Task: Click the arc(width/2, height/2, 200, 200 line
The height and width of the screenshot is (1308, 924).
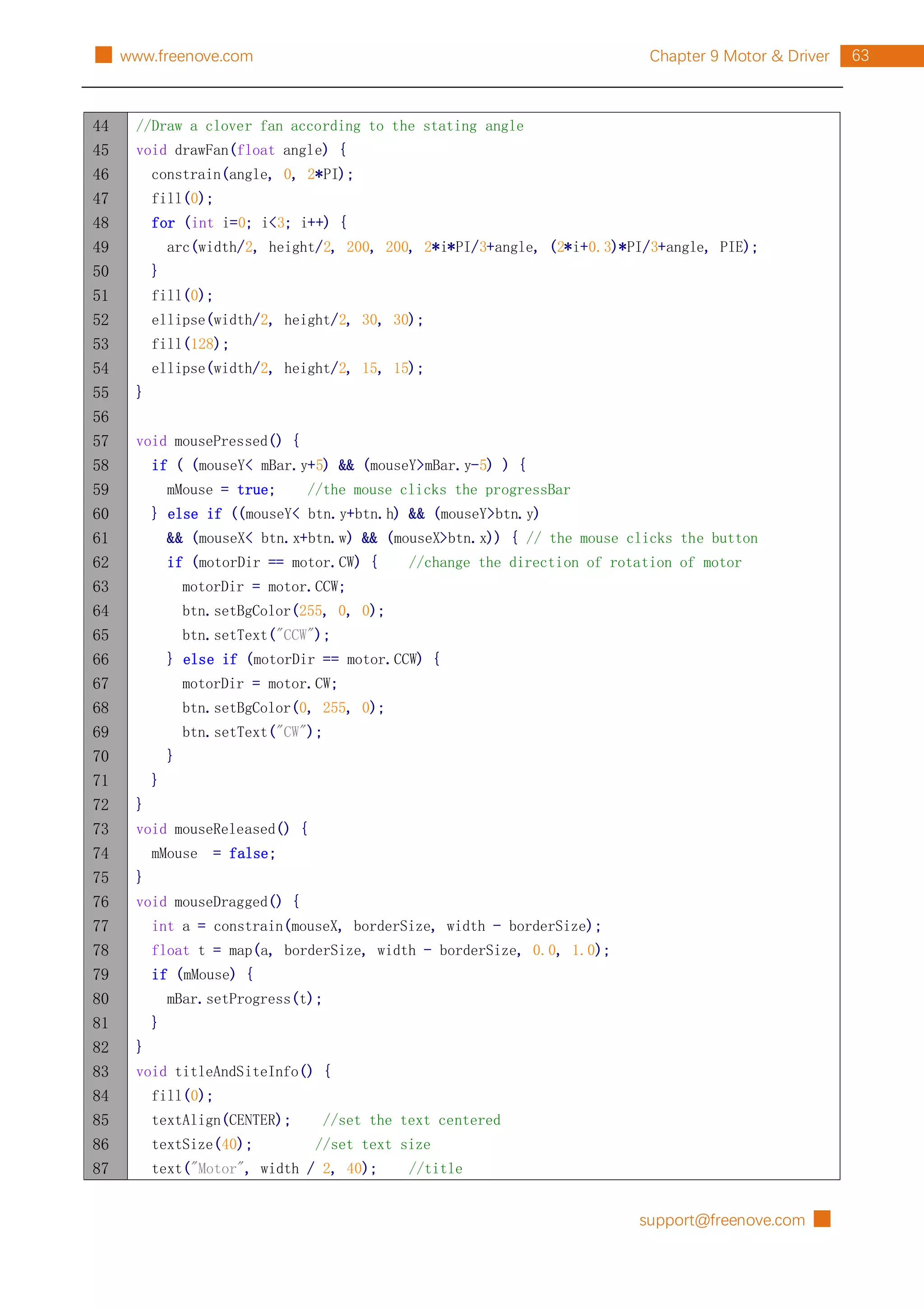Action: pyautogui.click(x=462, y=247)
